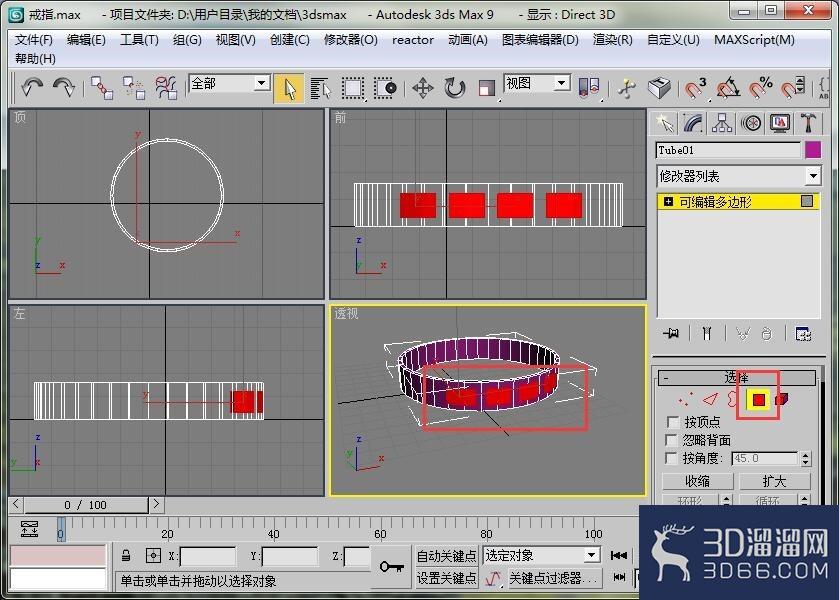
Task: Click Use Pivot Point Center icon
Action: (x=590, y=88)
